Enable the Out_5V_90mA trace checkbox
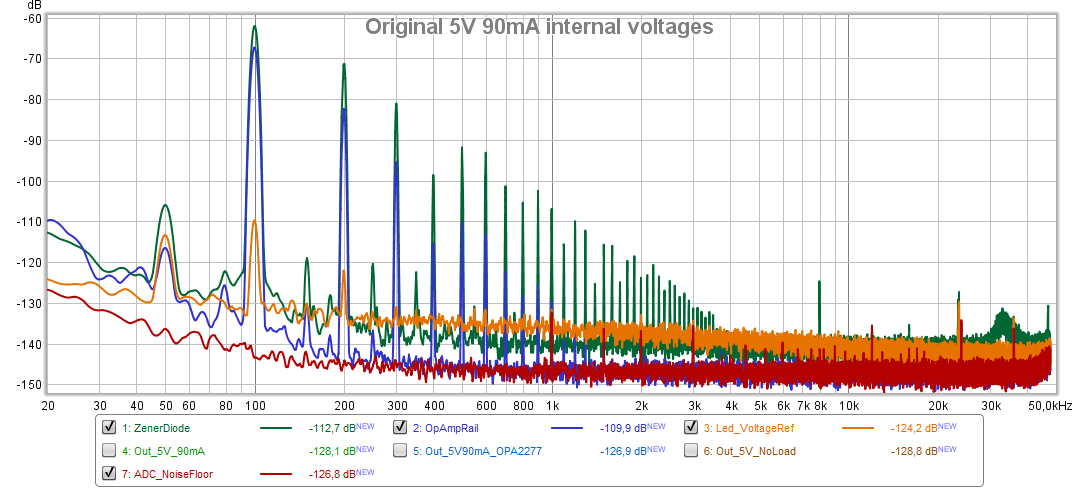The image size is (1079, 488). click(109, 450)
